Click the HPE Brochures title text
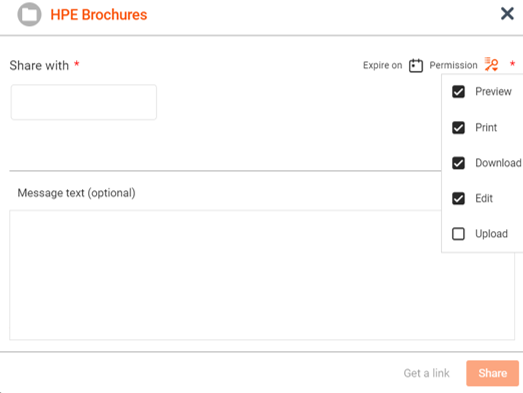The width and height of the screenshot is (523, 393). point(99,15)
